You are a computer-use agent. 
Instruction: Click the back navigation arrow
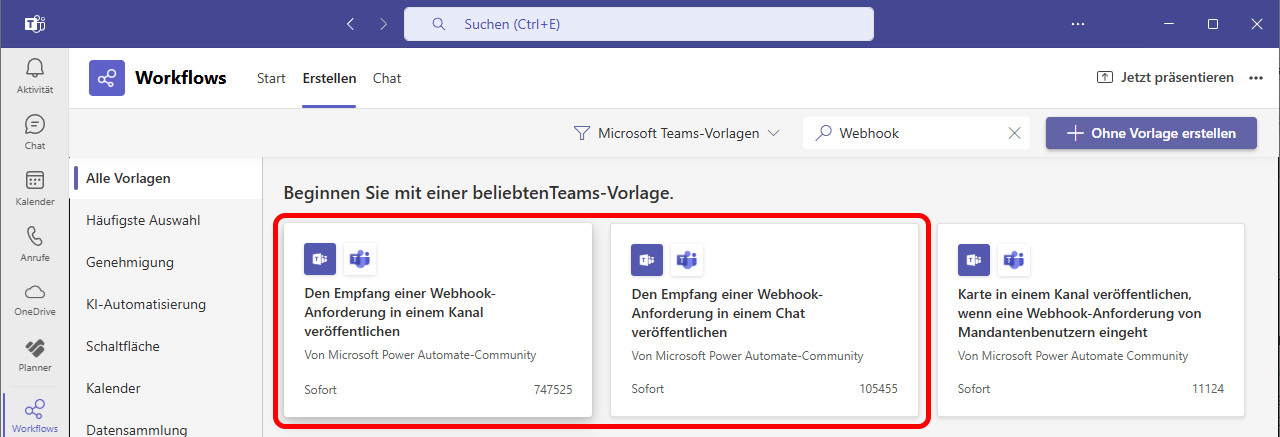coord(350,24)
